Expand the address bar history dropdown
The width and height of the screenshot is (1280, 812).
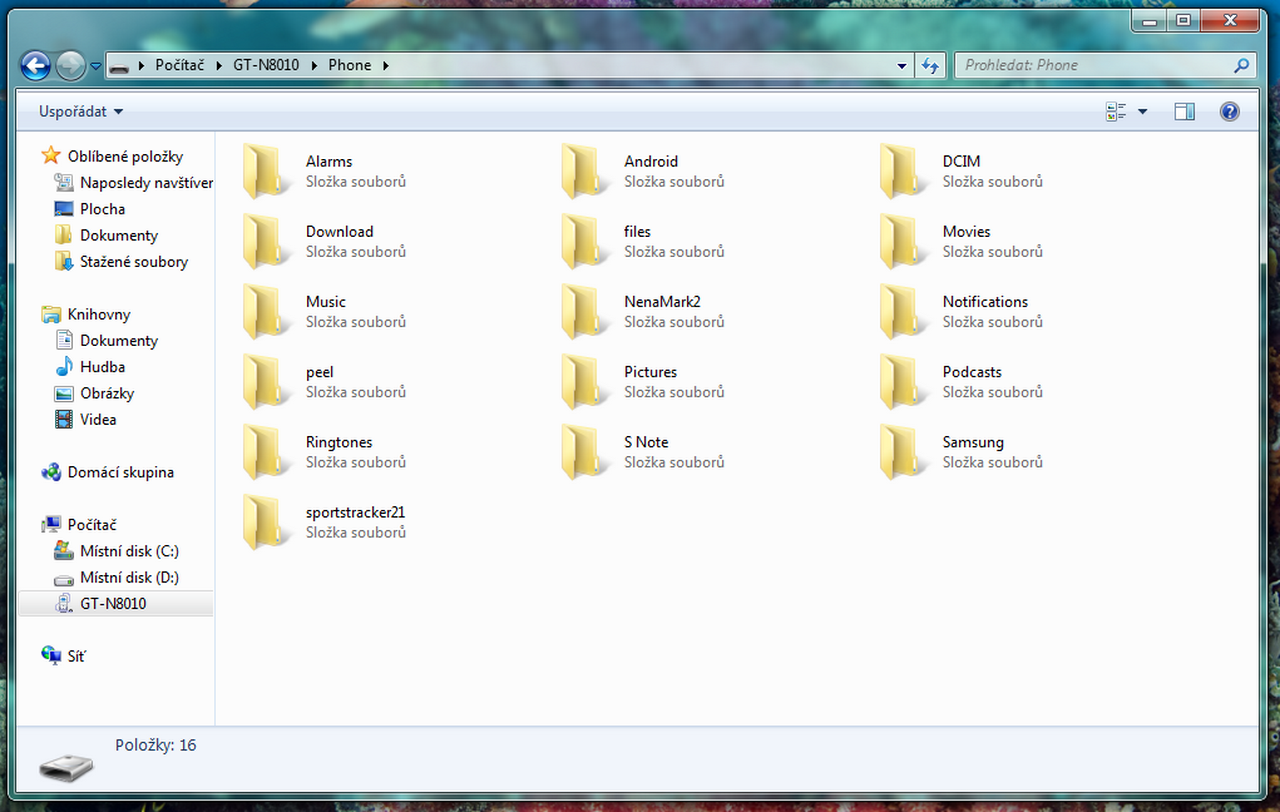point(902,66)
